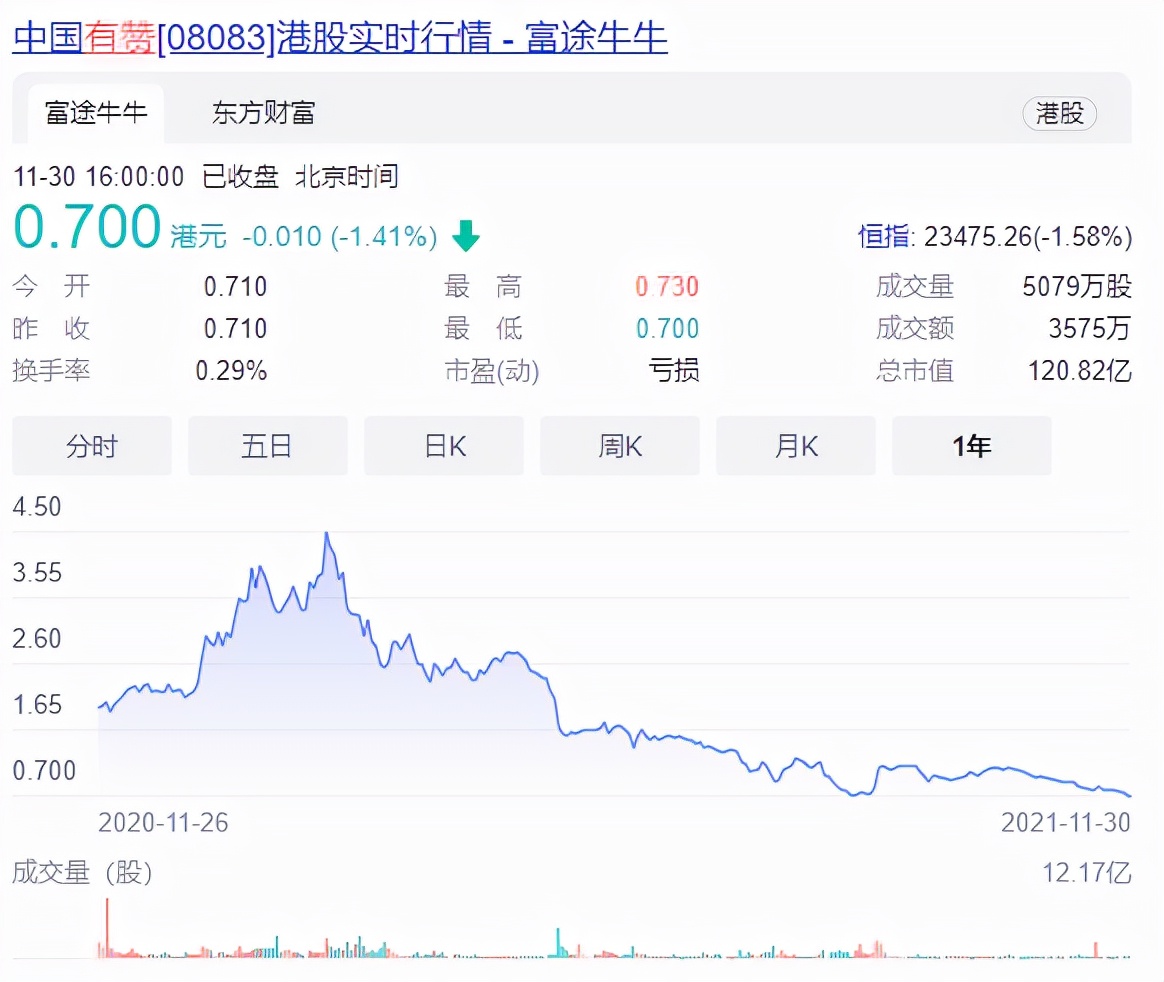This screenshot has height=982, width=1164.
Task: Click the end date 2021-11-30 label
Action: point(1066,823)
